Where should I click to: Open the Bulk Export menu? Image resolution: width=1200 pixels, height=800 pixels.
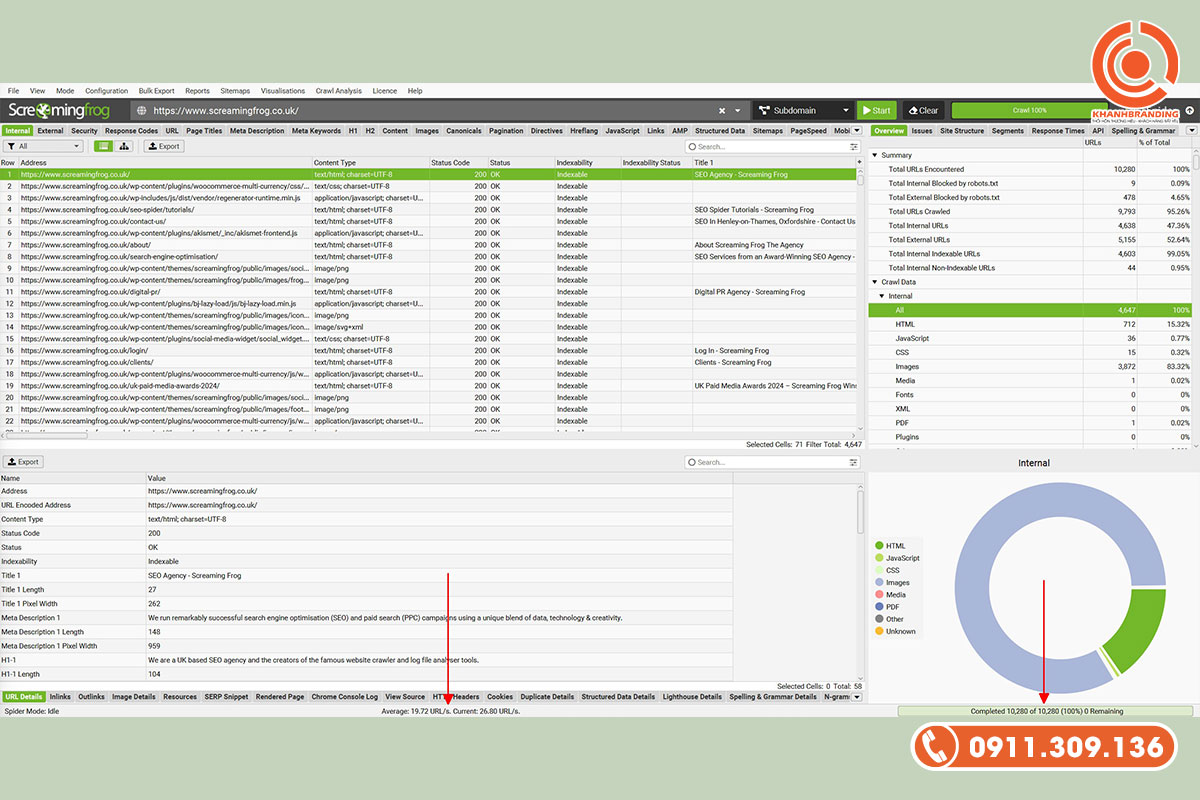point(156,91)
